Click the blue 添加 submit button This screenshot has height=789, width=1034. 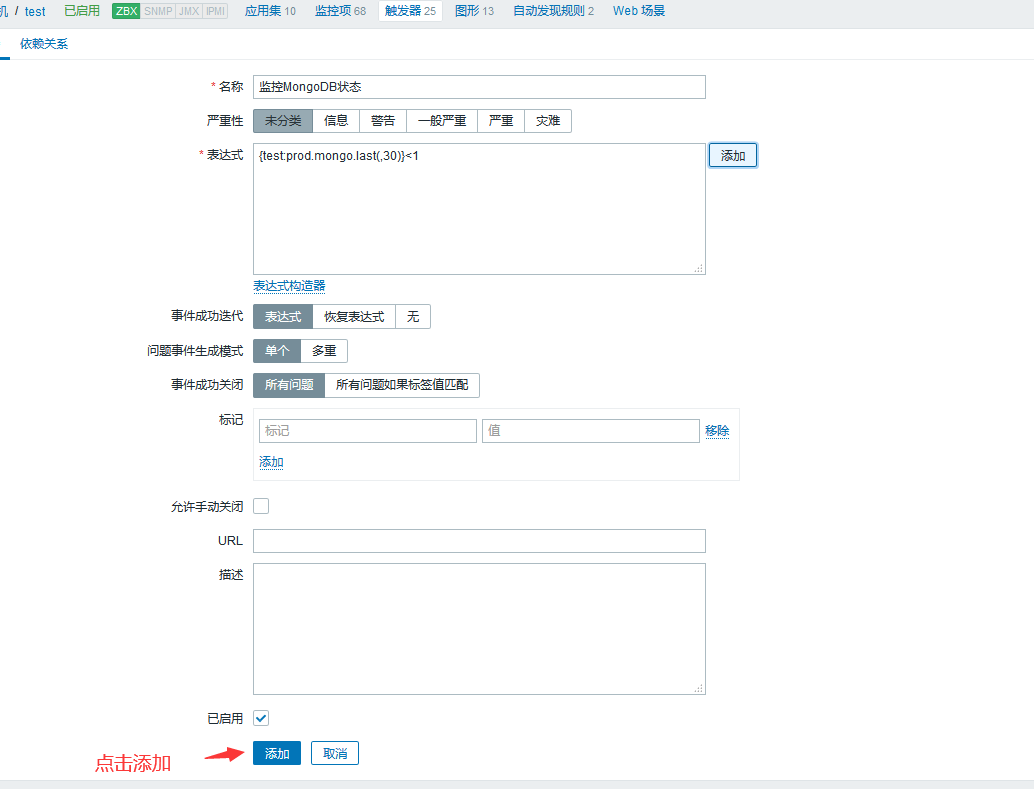point(277,753)
